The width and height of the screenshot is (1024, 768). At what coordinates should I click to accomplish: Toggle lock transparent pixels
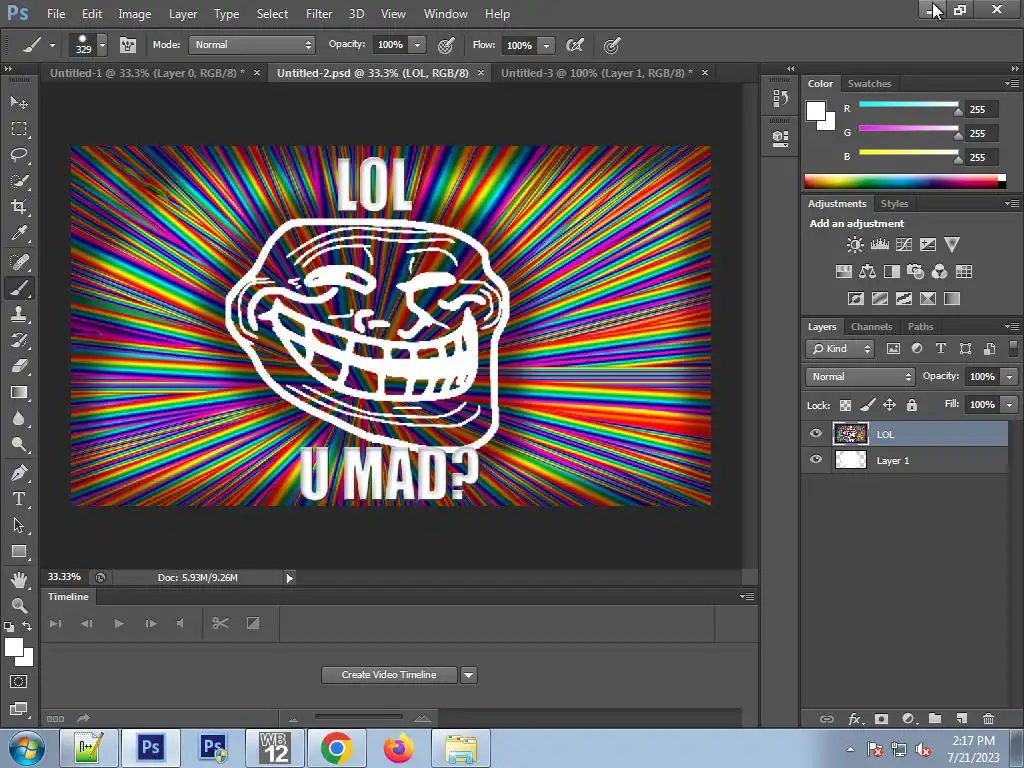point(845,406)
